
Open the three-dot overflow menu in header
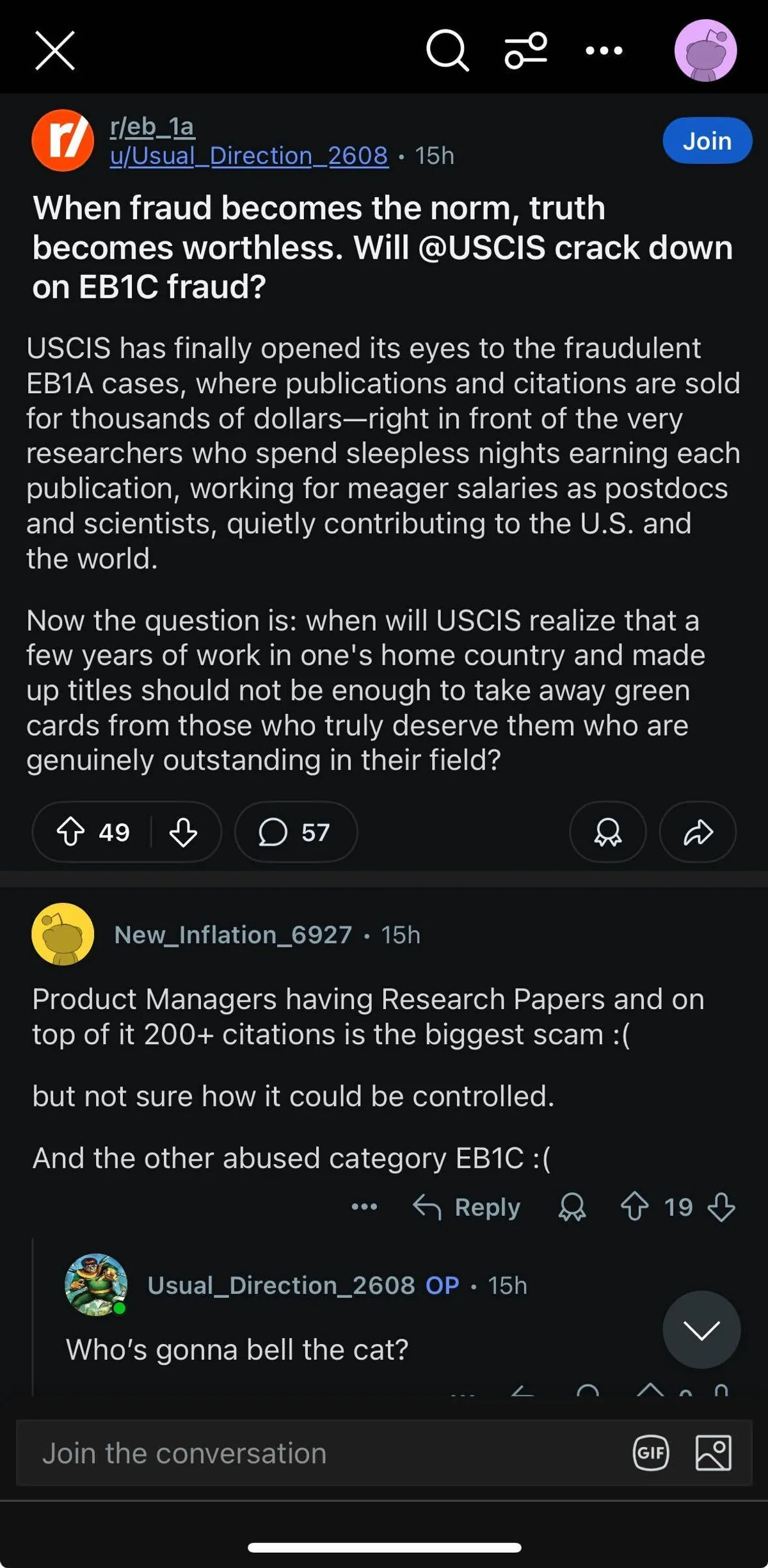604,51
